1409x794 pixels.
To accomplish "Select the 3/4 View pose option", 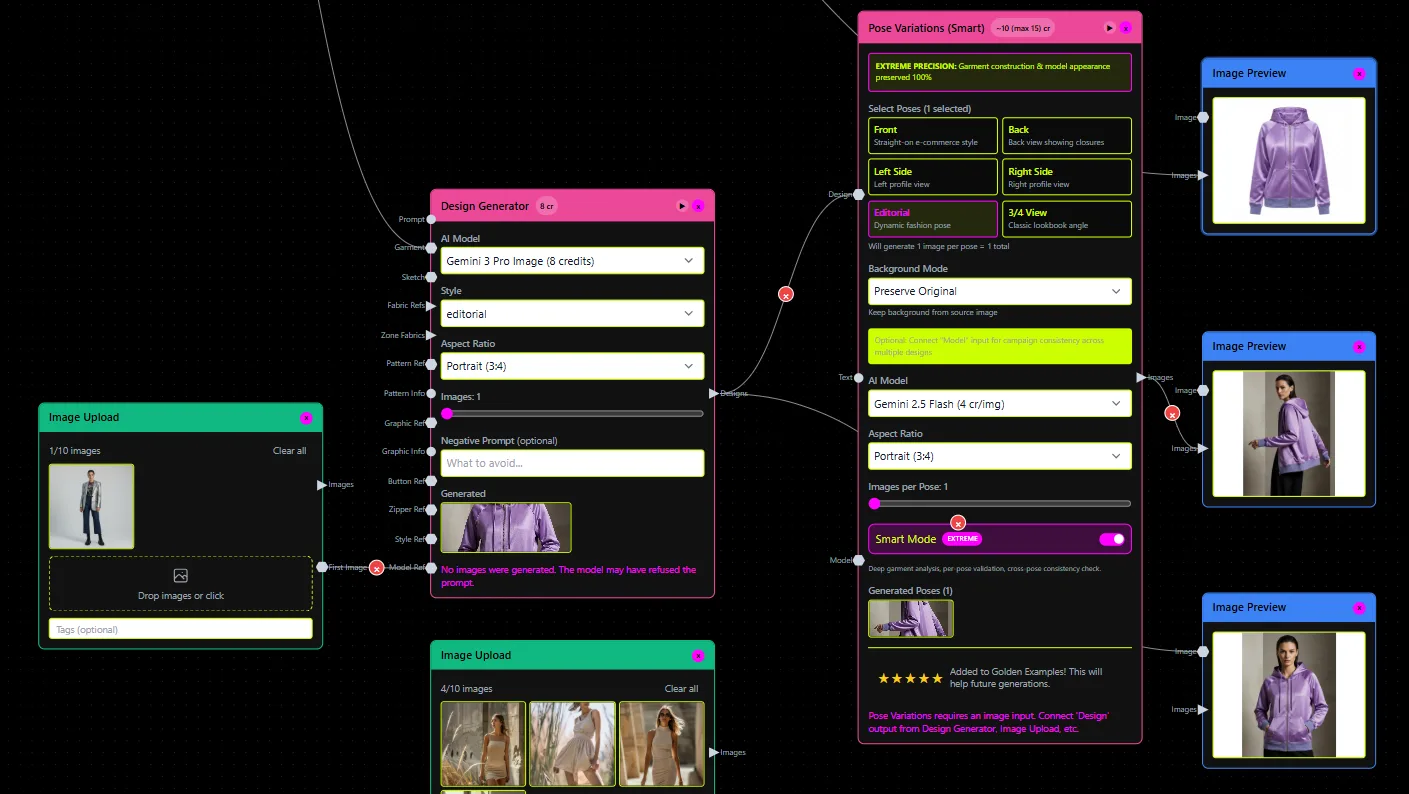I will (x=1067, y=219).
